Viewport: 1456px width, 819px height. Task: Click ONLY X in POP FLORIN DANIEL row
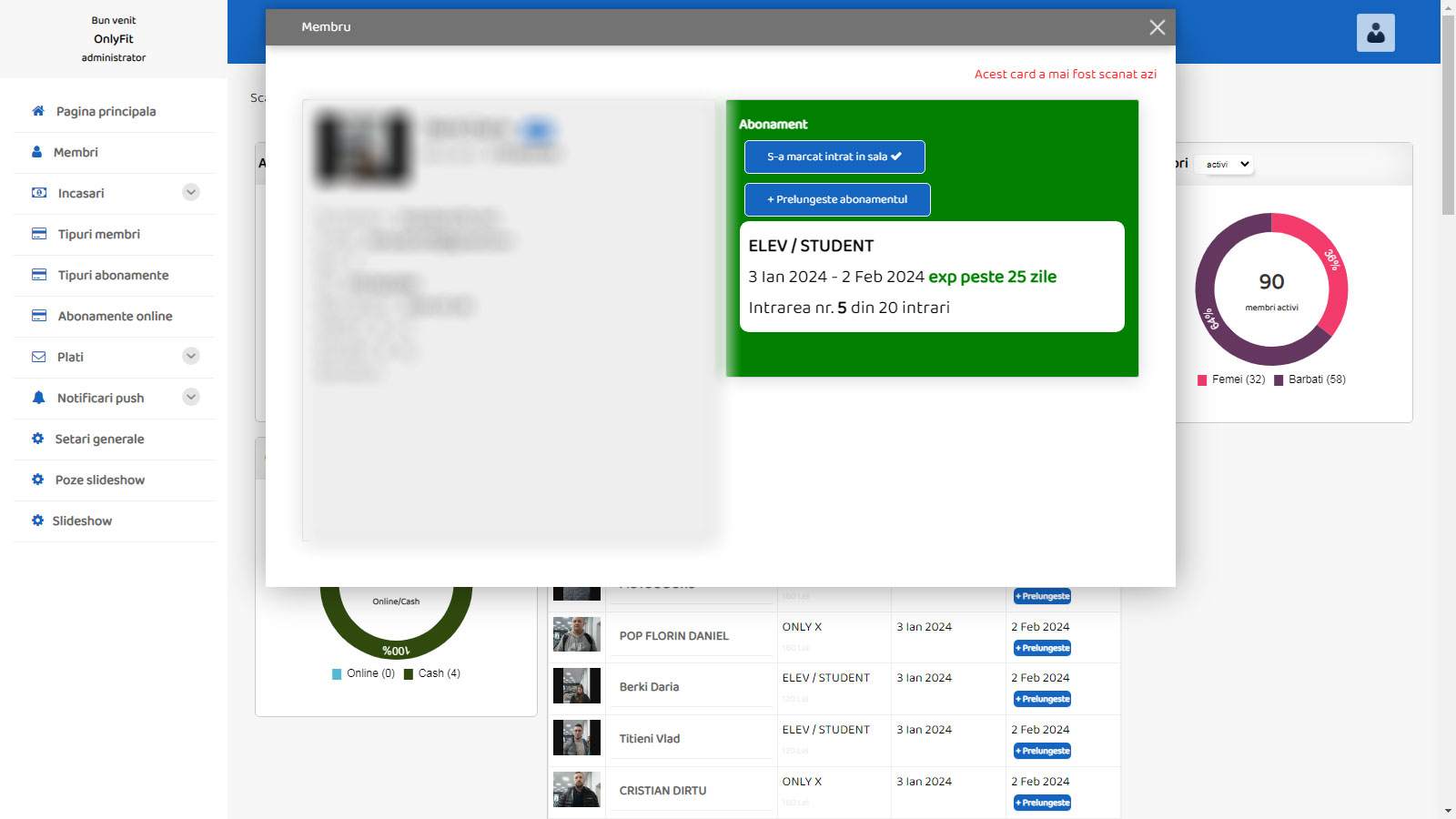802,627
